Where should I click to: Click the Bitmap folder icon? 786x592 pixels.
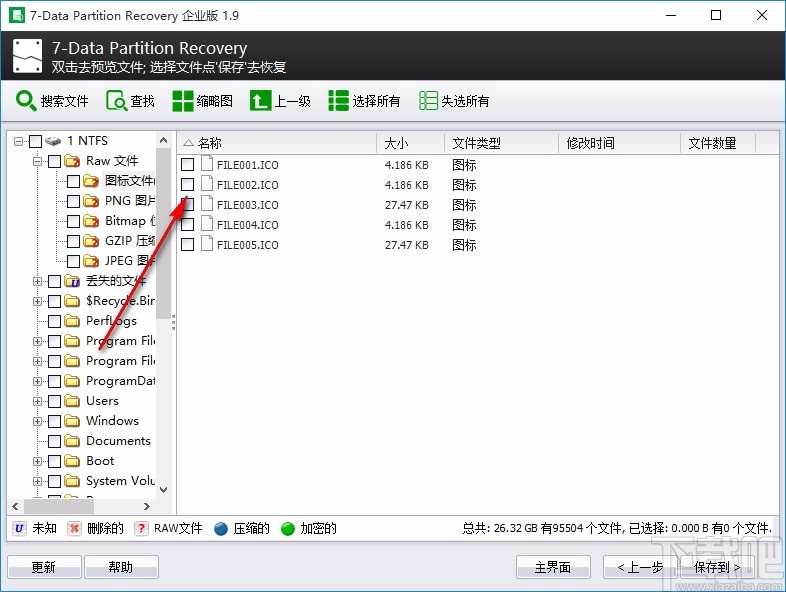click(x=91, y=221)
